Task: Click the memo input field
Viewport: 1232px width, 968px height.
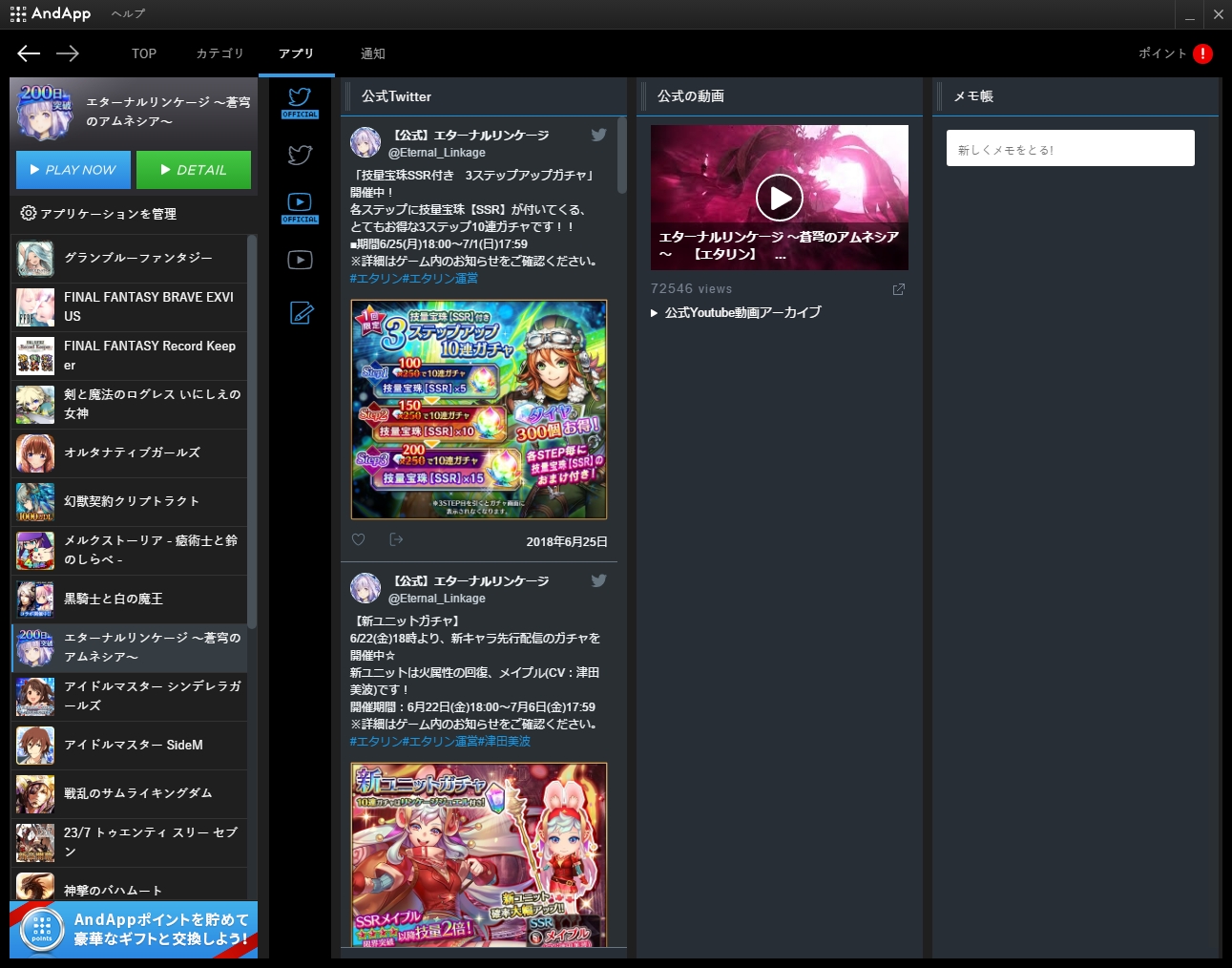Action: pyautogui.click(x=1070, y=149)
